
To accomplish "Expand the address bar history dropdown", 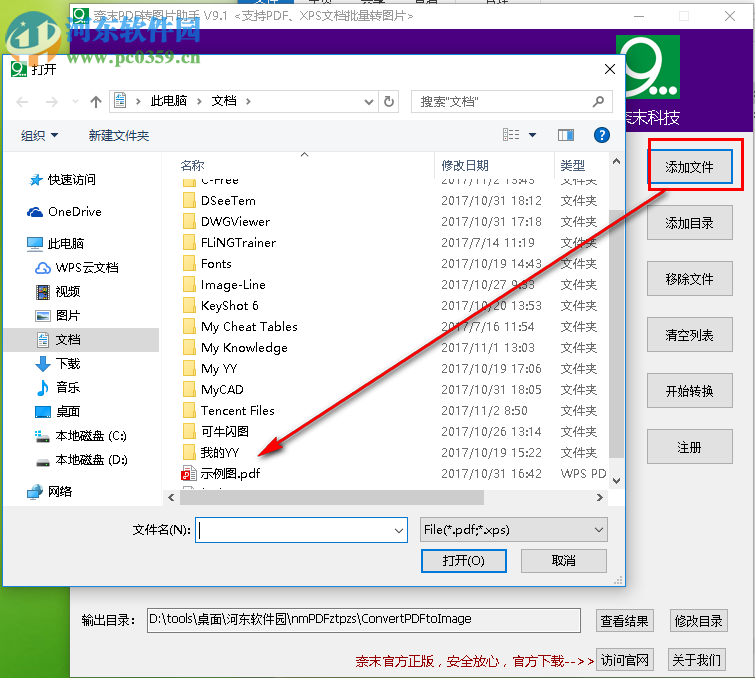I will click(369, 102).
